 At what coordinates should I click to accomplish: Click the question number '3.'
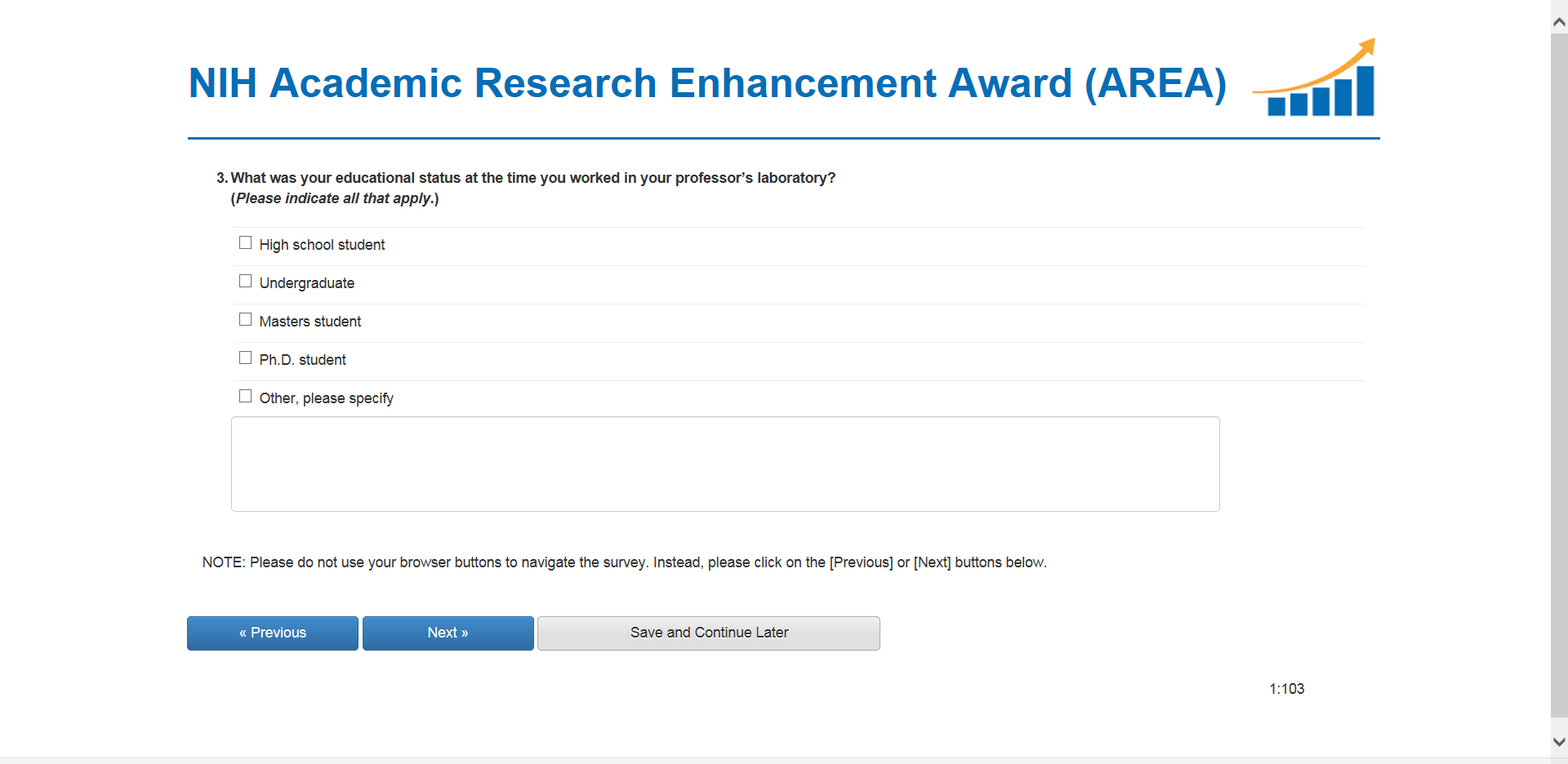(x=221, y=178)
